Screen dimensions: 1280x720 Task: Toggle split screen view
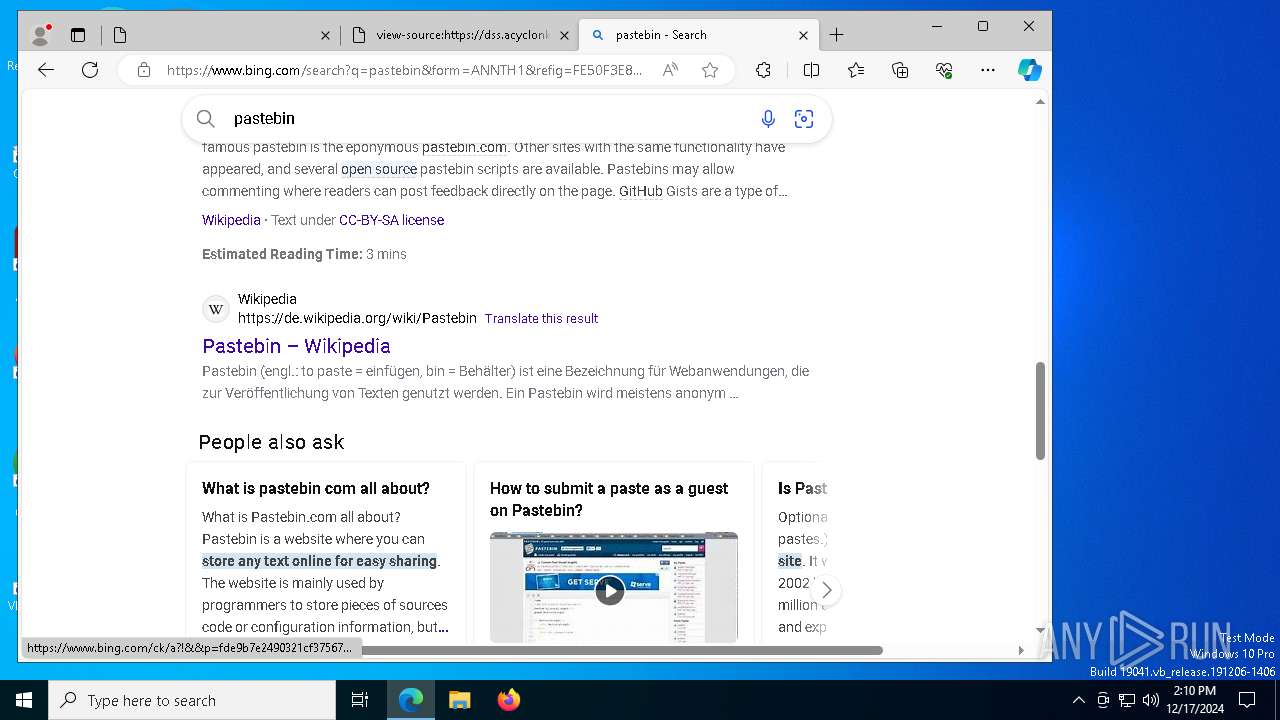tap(811, 70)
